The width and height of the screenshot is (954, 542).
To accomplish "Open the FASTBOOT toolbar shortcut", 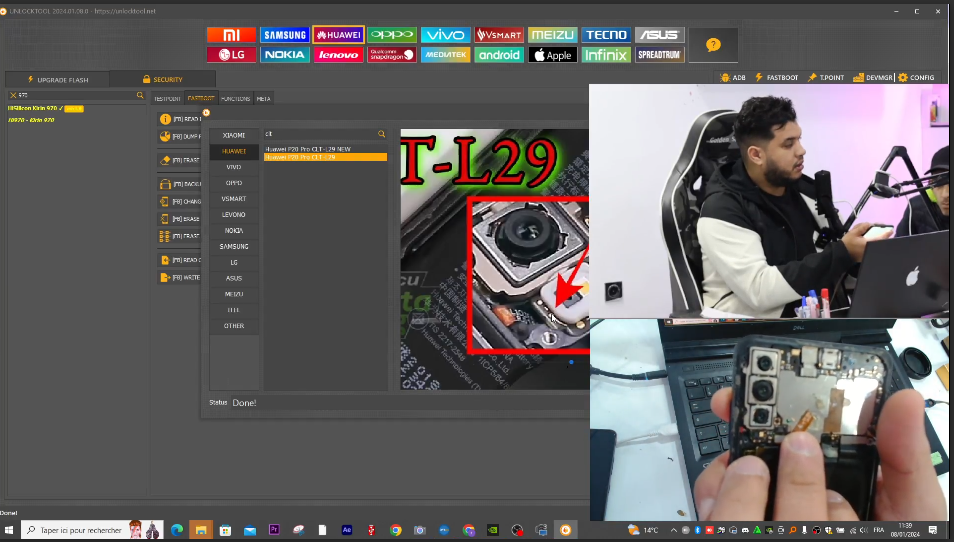I will point(777,77).
